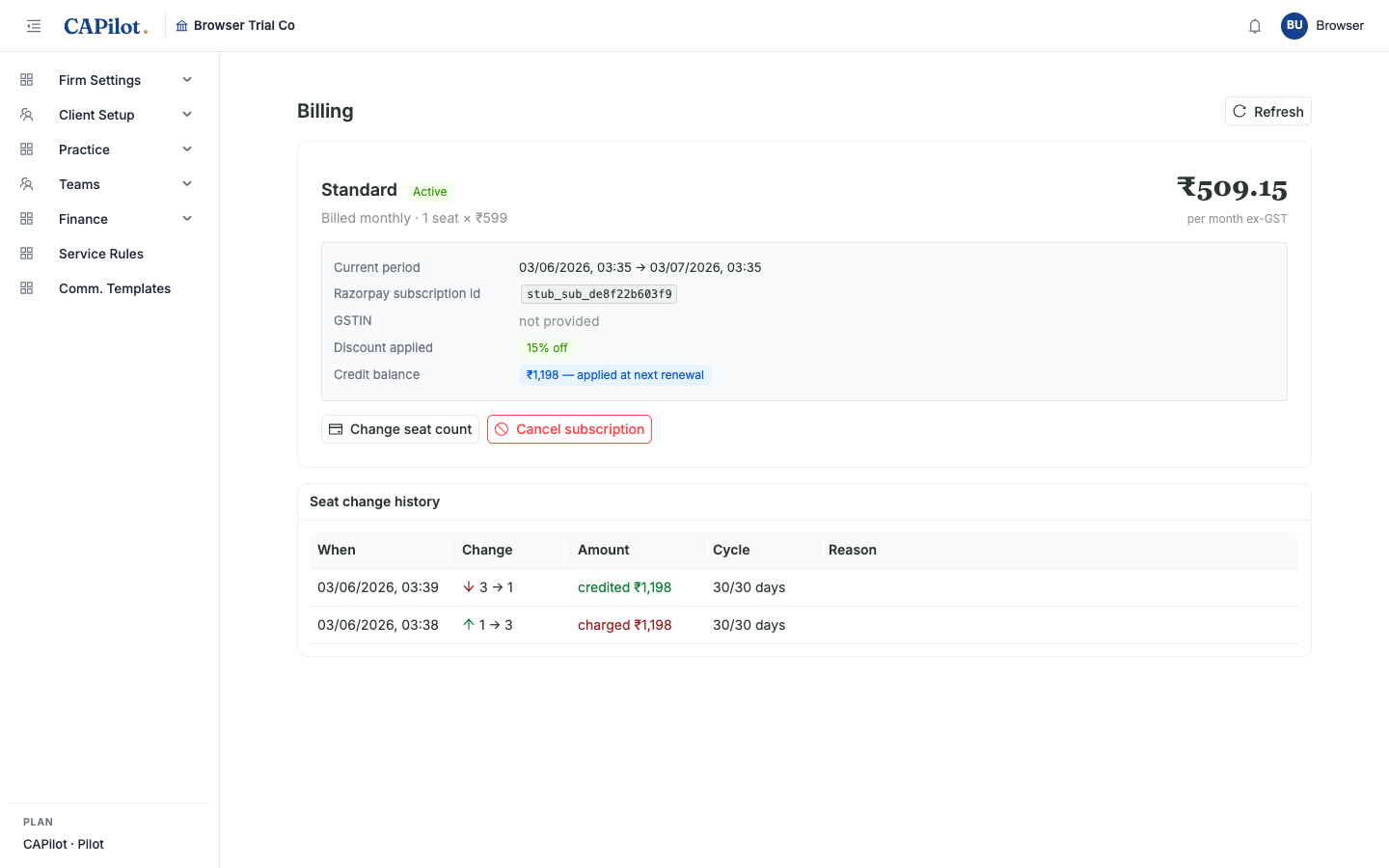Open the Firm Settings menu
This screenshot has width=1389, height=868.
109,80
